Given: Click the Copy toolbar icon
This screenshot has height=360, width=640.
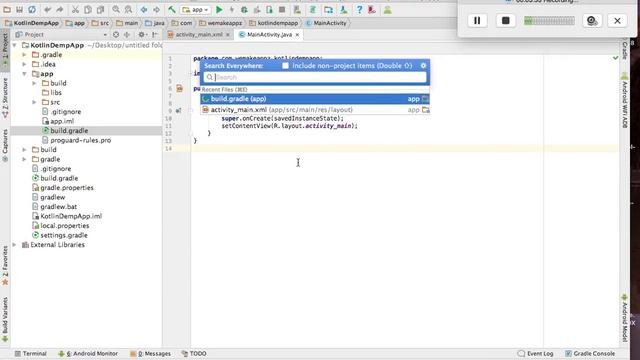Looking at the screenshot, I should click(x=88, y=9).
